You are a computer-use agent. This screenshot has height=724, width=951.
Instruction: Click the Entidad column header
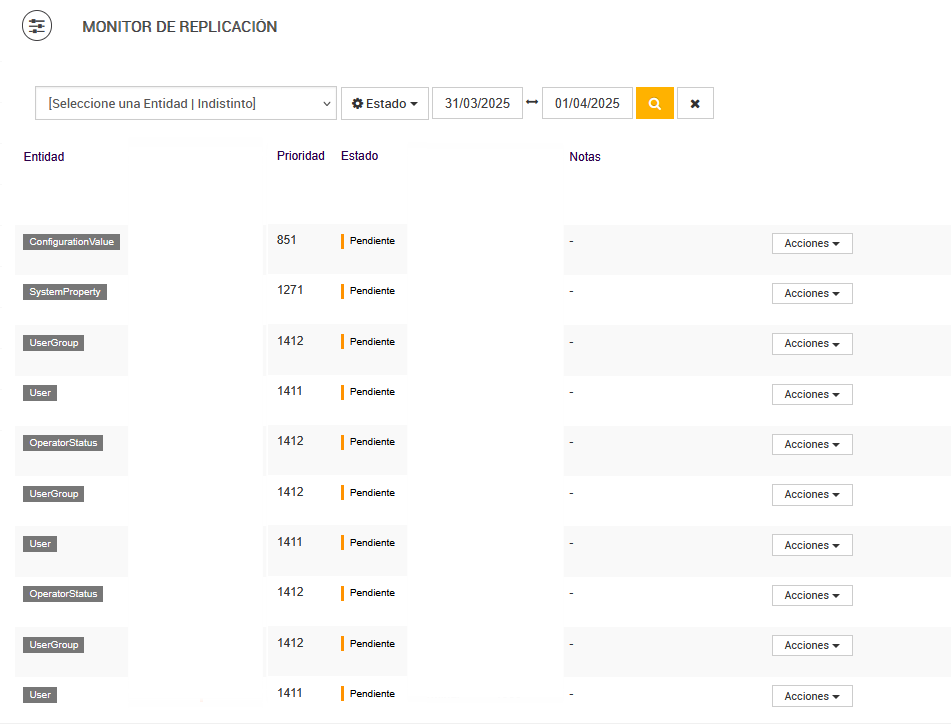[44, 157]
